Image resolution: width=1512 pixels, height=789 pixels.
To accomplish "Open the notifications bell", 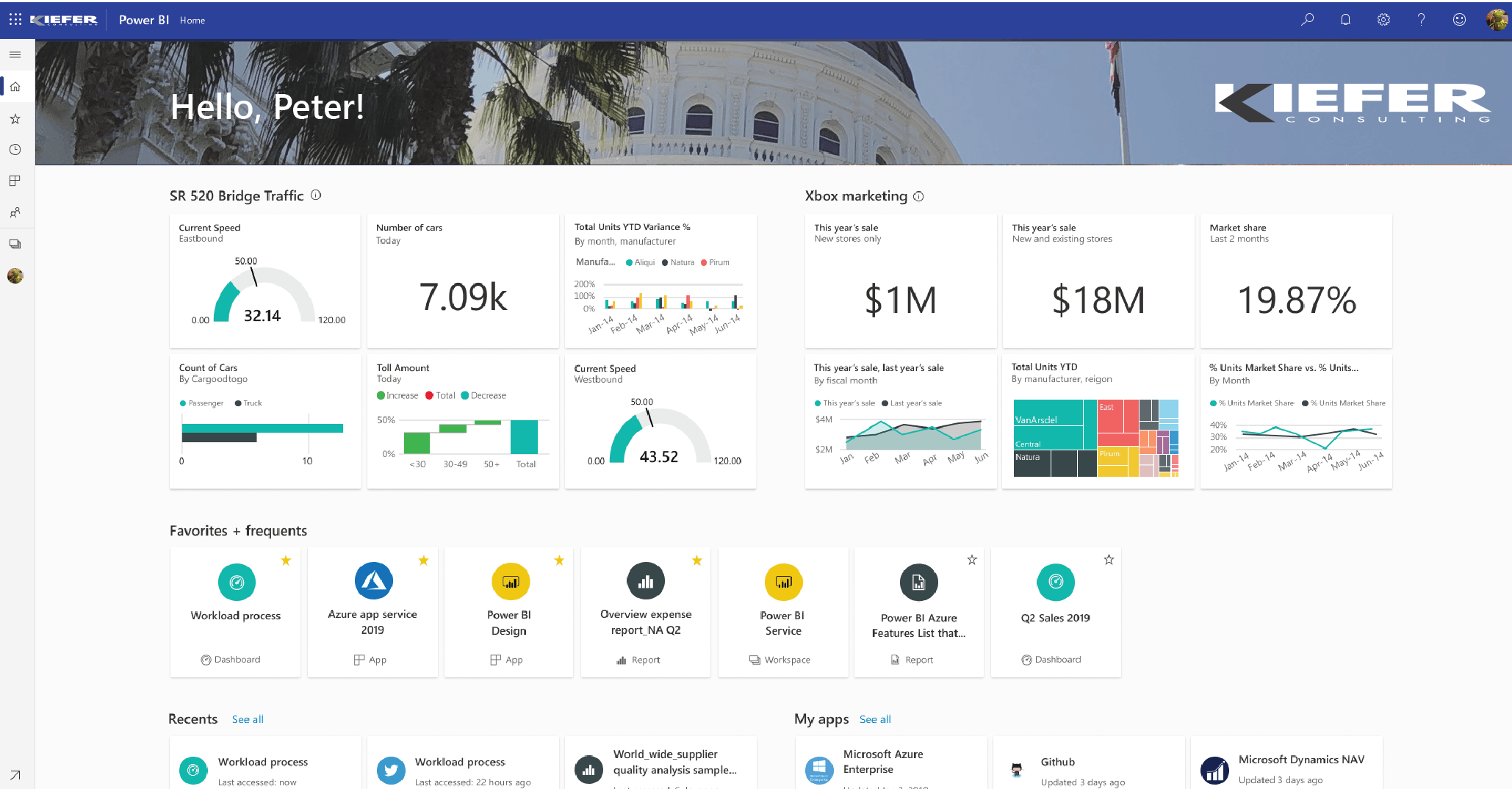I will [x=1345, y=20].
